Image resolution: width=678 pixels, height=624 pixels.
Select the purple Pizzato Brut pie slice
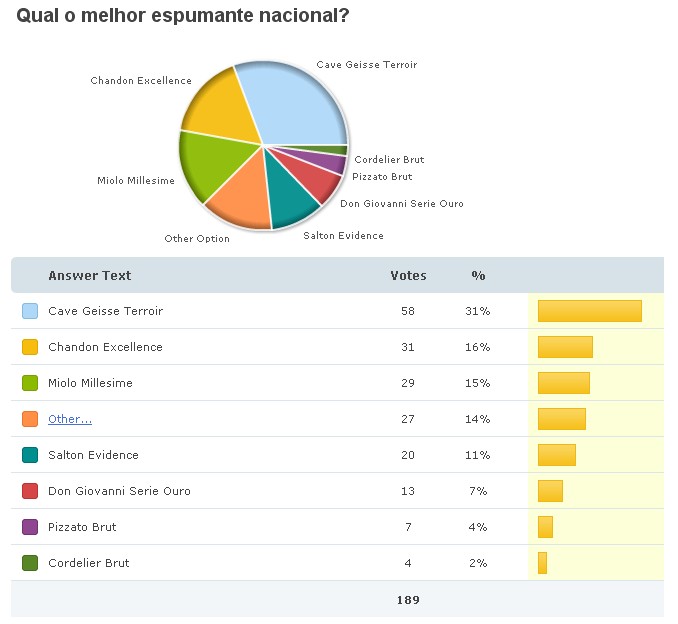(x=331, y=162)
